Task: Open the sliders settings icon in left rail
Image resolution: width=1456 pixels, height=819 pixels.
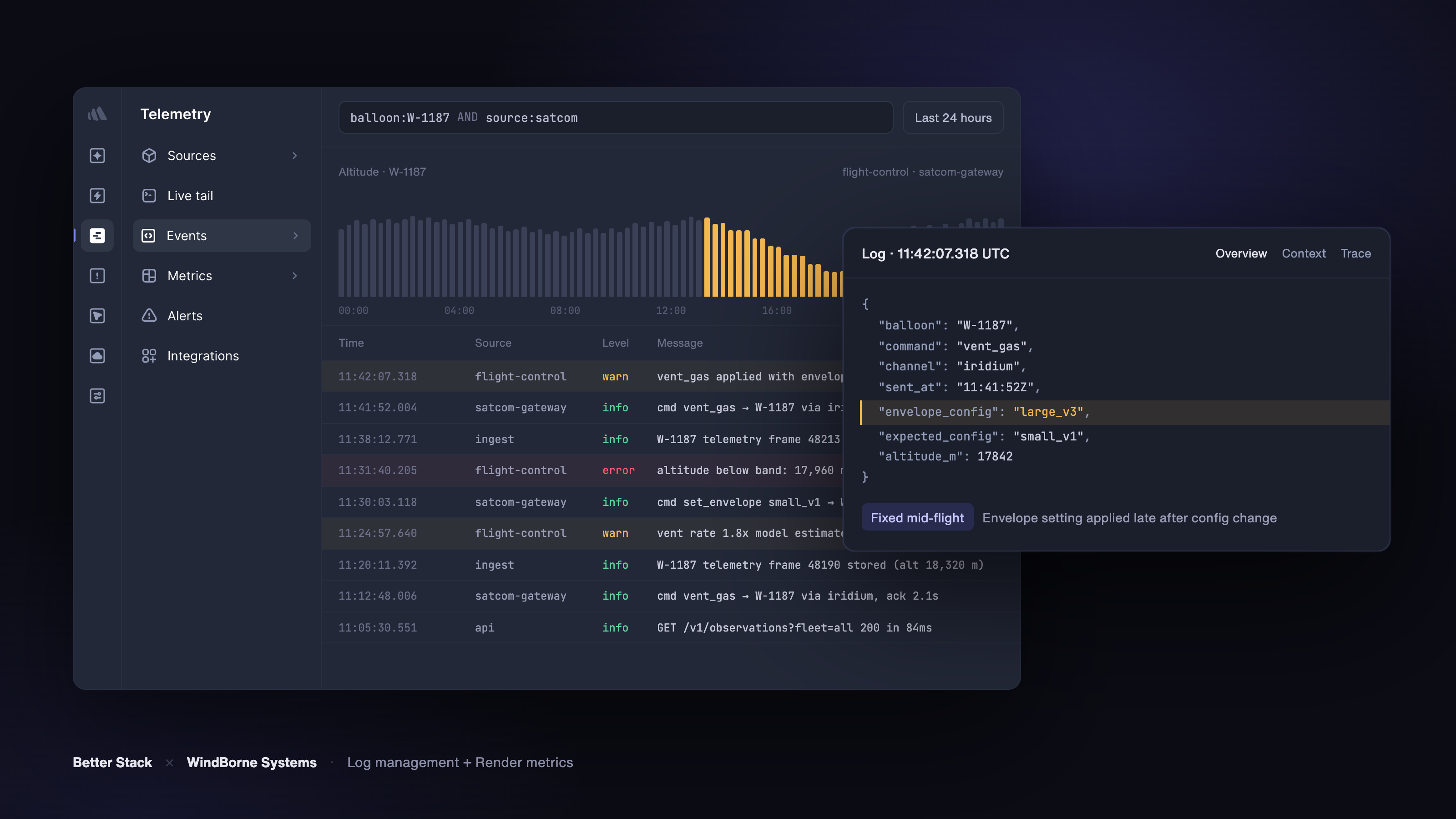Action: 97,396
